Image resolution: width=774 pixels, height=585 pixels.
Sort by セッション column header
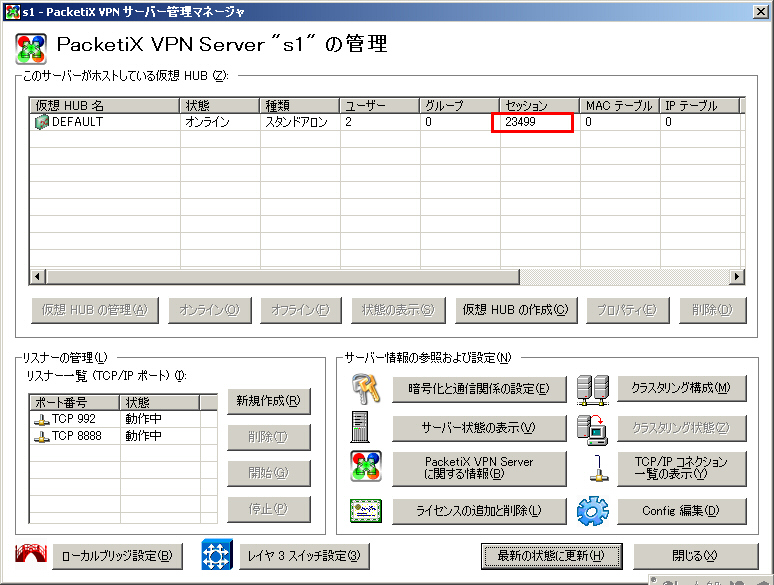[539, 105]
